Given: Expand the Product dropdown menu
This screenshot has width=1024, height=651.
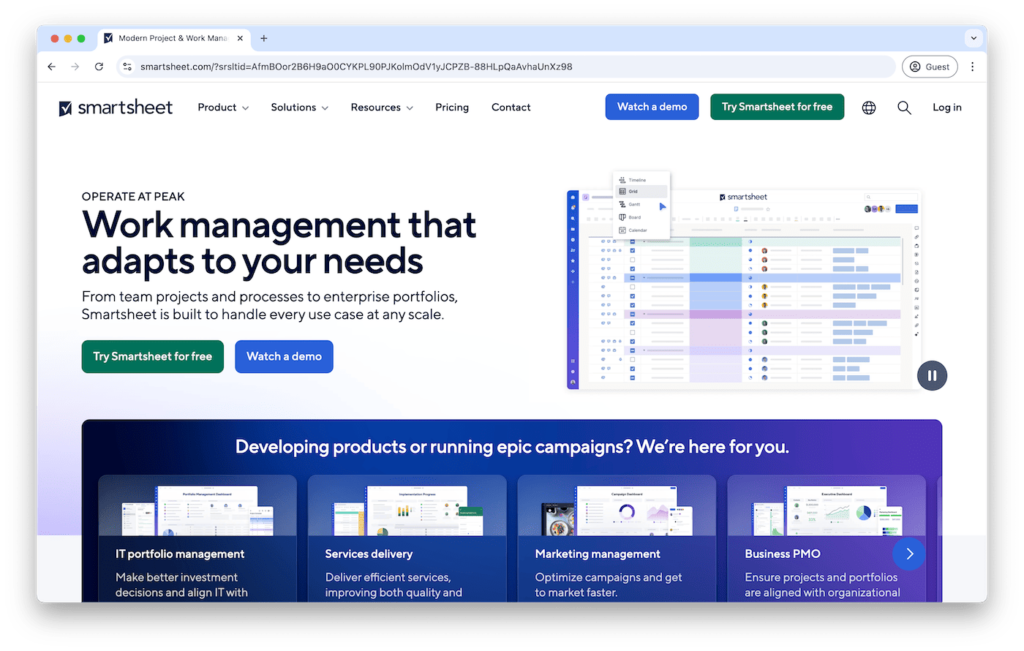Looking at the screenshot, I should [223, 108].
